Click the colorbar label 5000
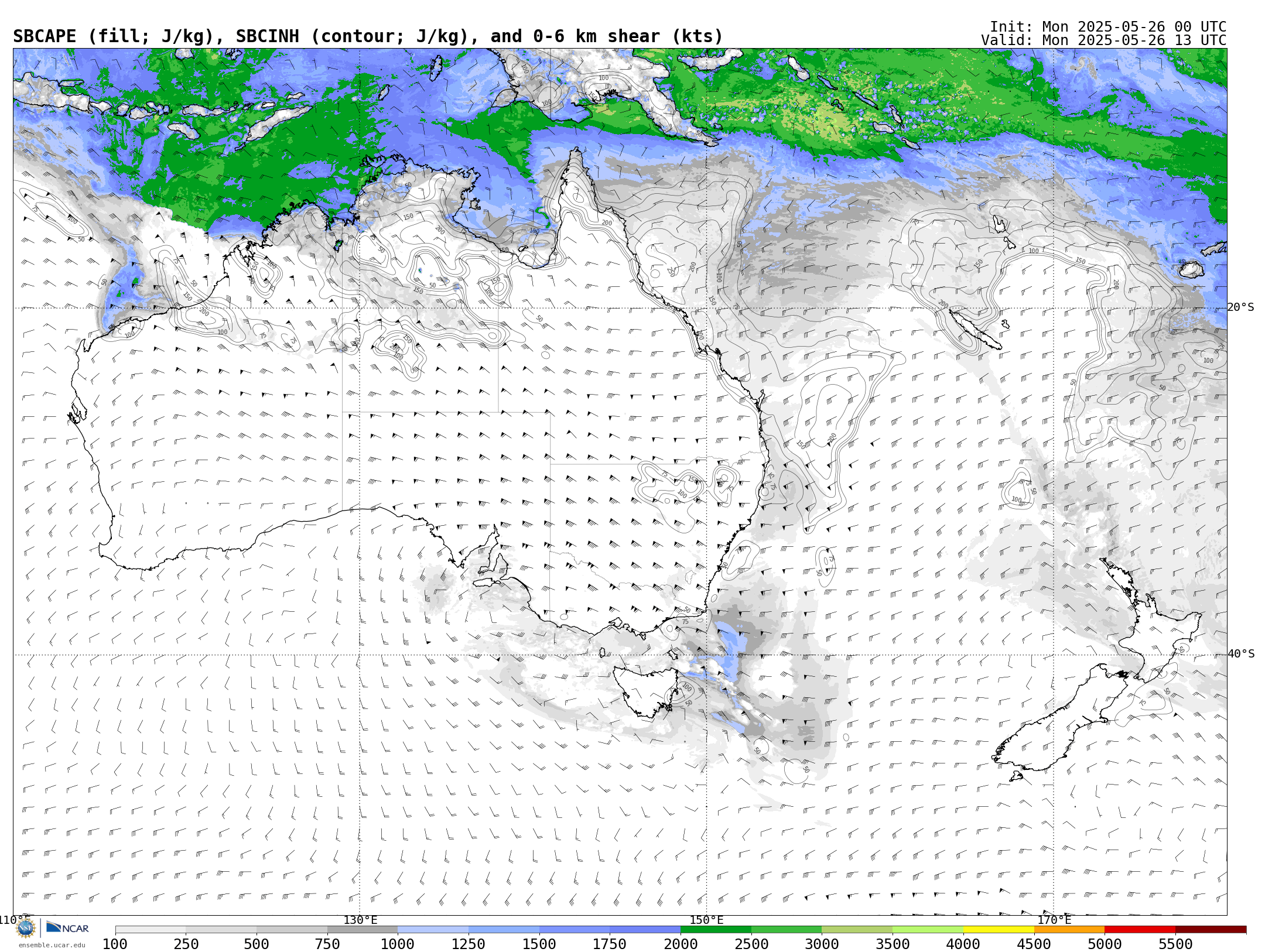1265x952 pixels. point(1105,944)
